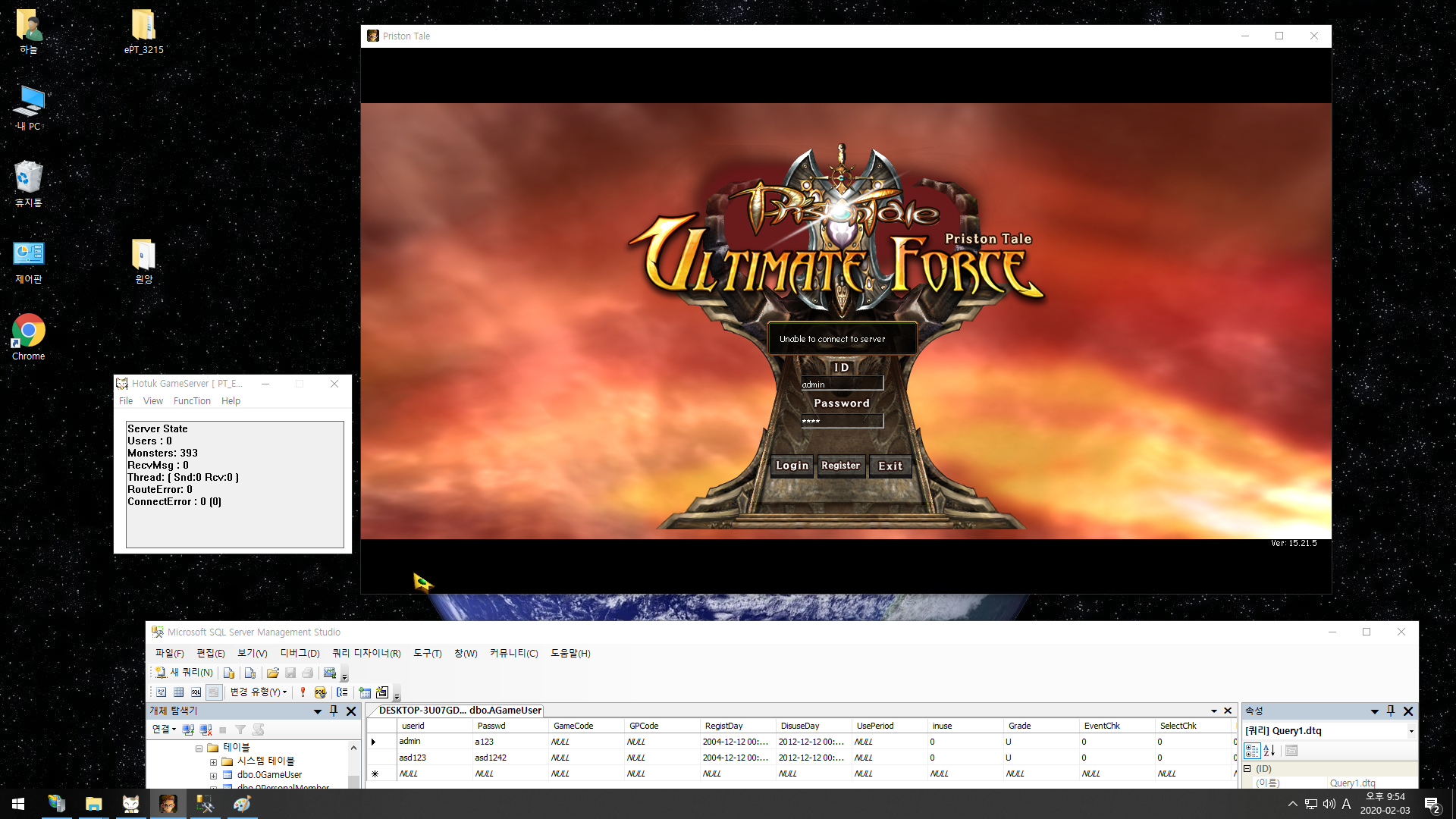
Task: Click the volume speaker icon in system tray
Action: (x=1329, y=804)
